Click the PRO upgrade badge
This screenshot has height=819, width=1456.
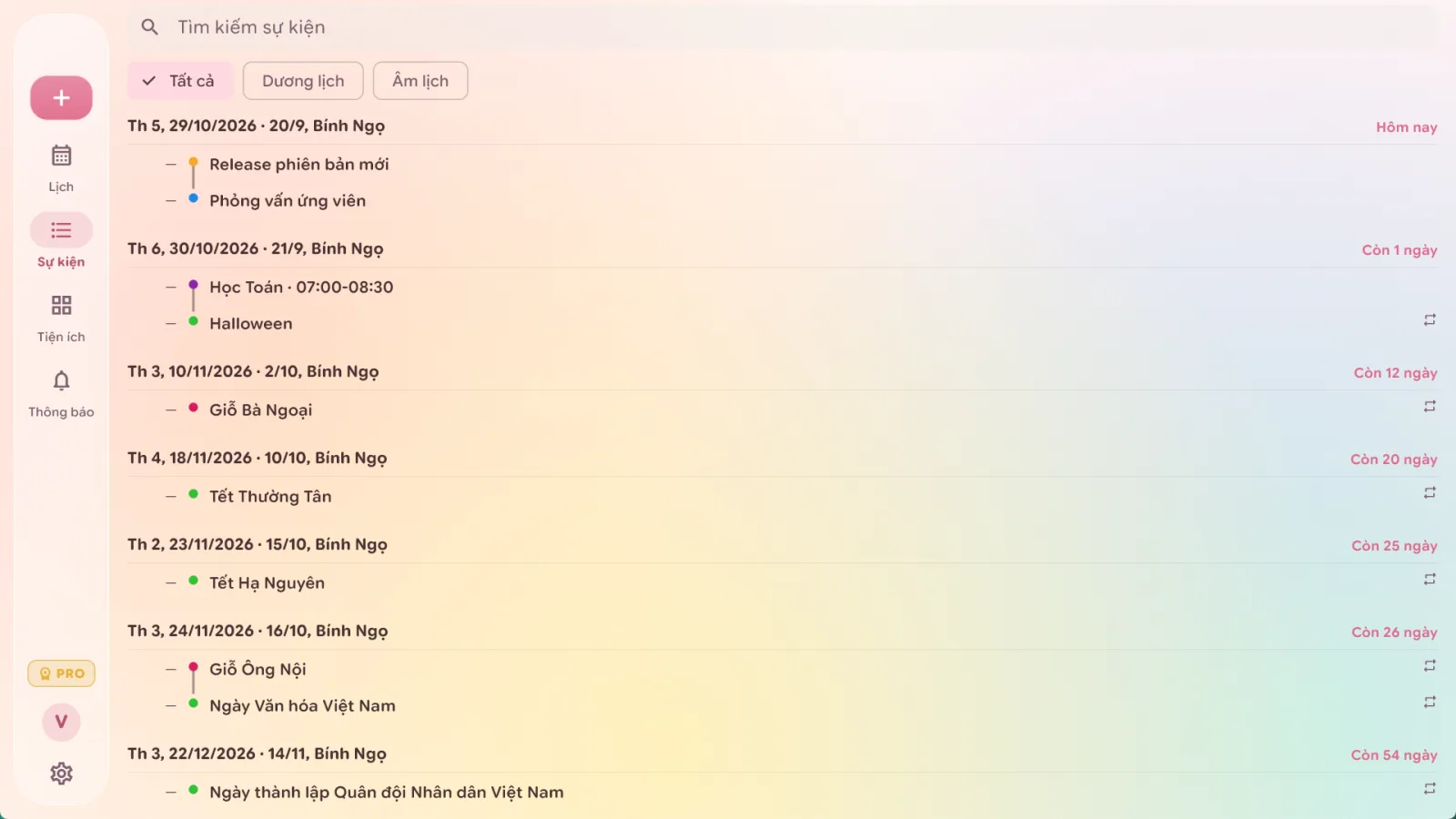tap(61, 673)
